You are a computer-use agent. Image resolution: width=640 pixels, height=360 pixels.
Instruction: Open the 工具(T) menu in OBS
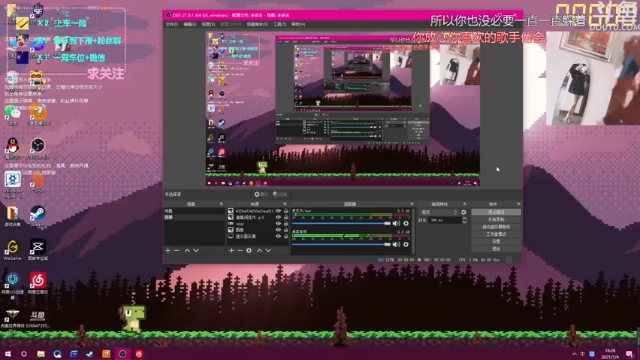pyautogui.click(x=280, y=24)
